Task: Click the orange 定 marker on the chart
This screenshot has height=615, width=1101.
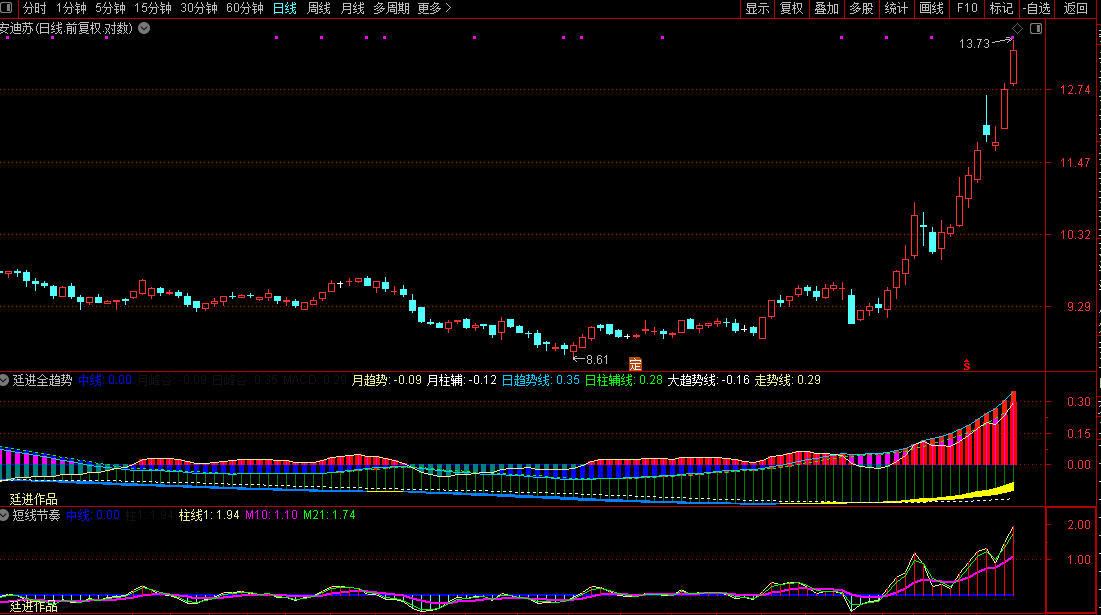Action: [634, 362]
